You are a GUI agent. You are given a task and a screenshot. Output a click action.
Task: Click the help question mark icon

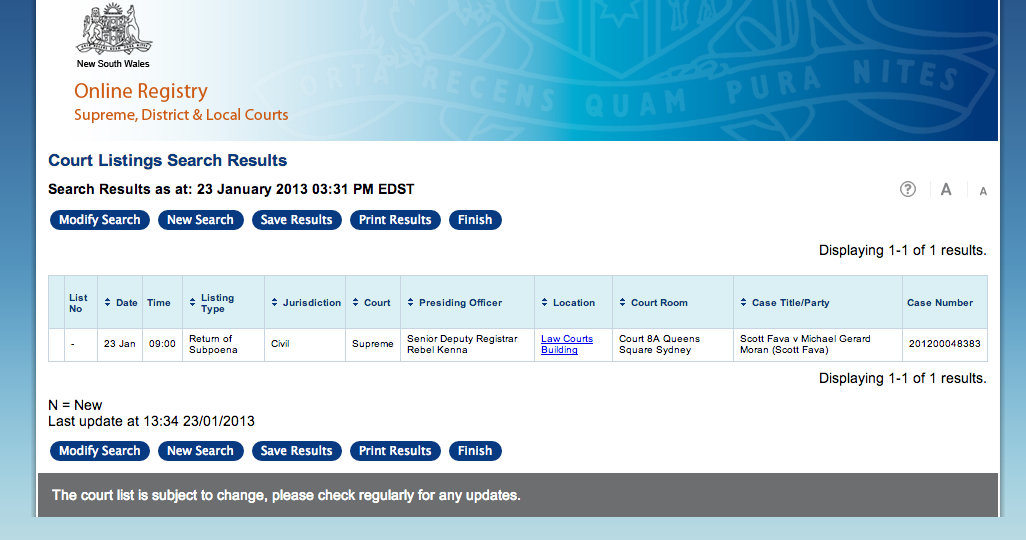click(907, 189)
